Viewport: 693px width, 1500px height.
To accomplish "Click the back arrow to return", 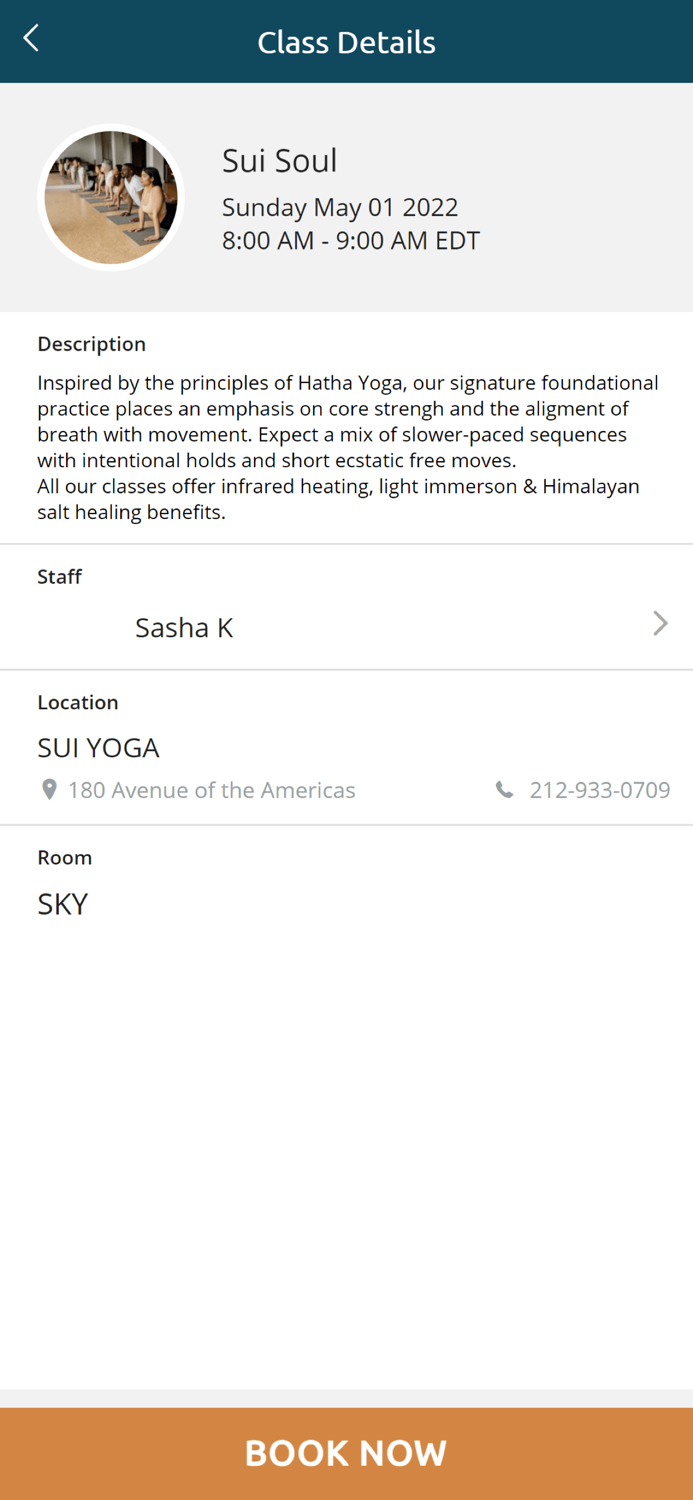I will tap(30, 38).
